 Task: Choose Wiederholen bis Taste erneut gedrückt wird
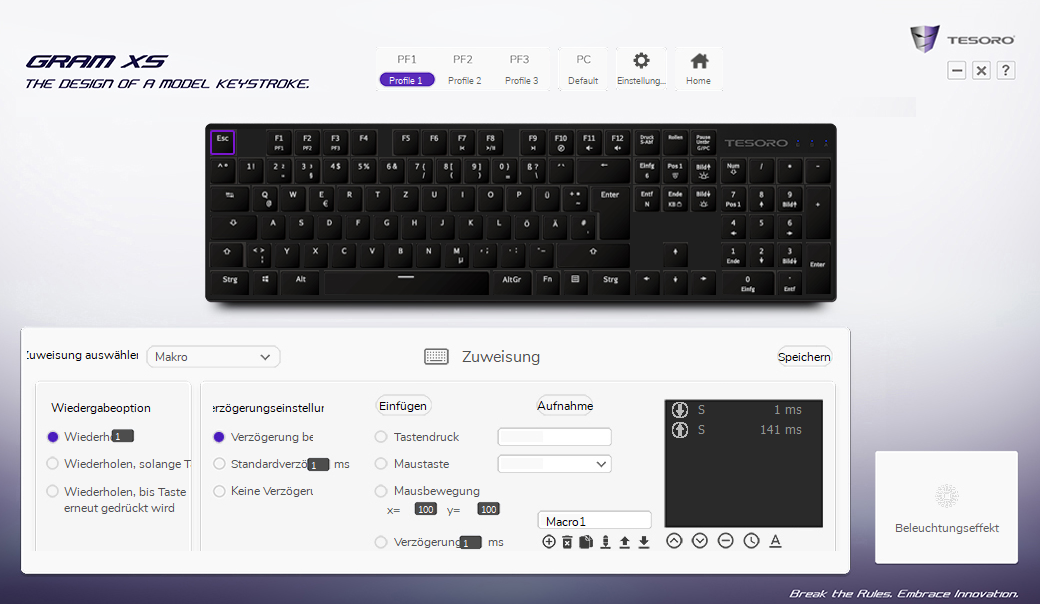[x=52, y=491]
